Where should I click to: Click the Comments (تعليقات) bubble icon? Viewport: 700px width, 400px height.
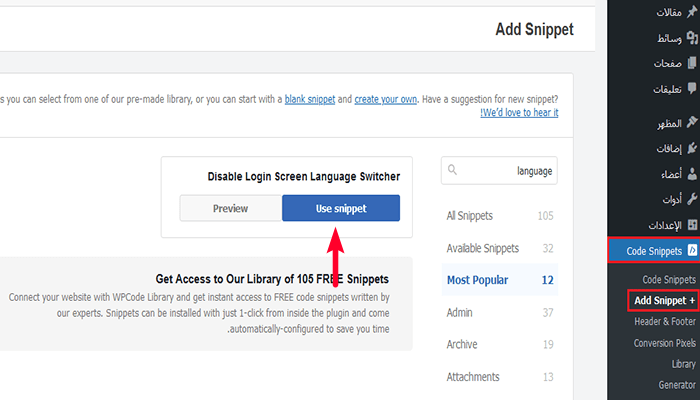(692, 88)
